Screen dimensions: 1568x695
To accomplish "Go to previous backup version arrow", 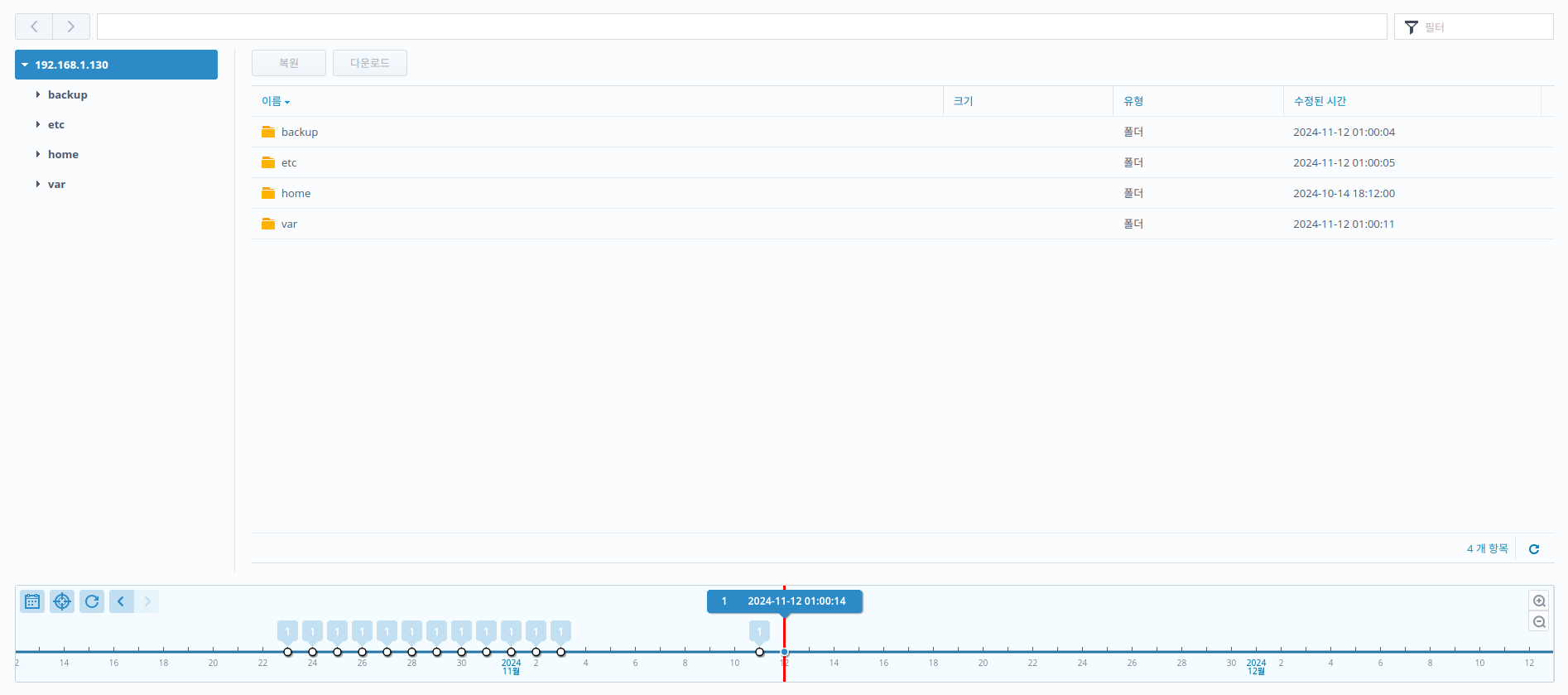I will coord(122,601).
